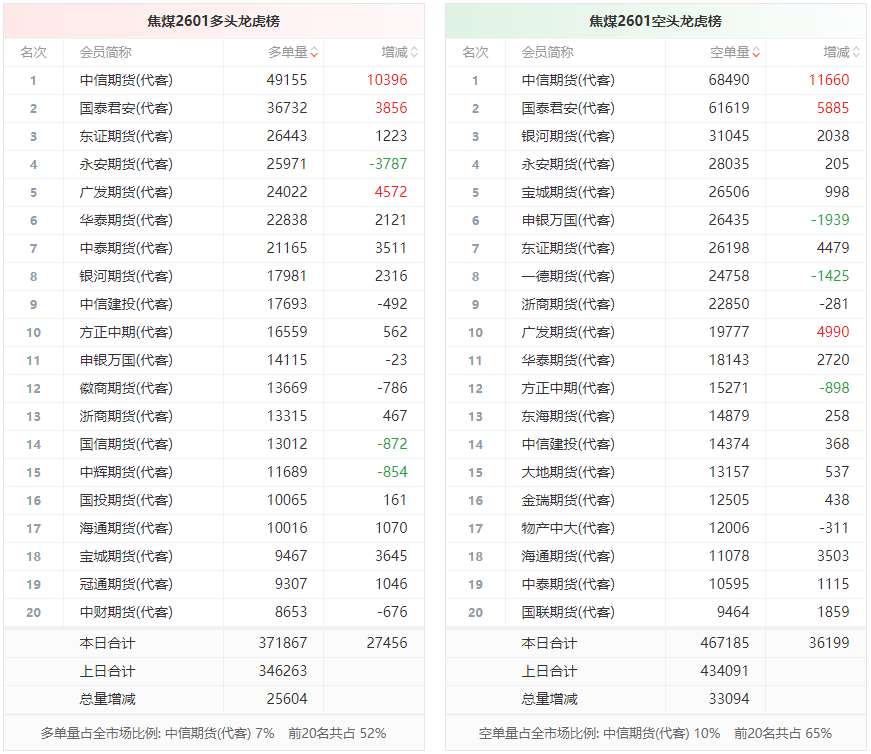Select 东证期货(代客) in short table
This screenshot has width=871, height=754.
(568, 248)
